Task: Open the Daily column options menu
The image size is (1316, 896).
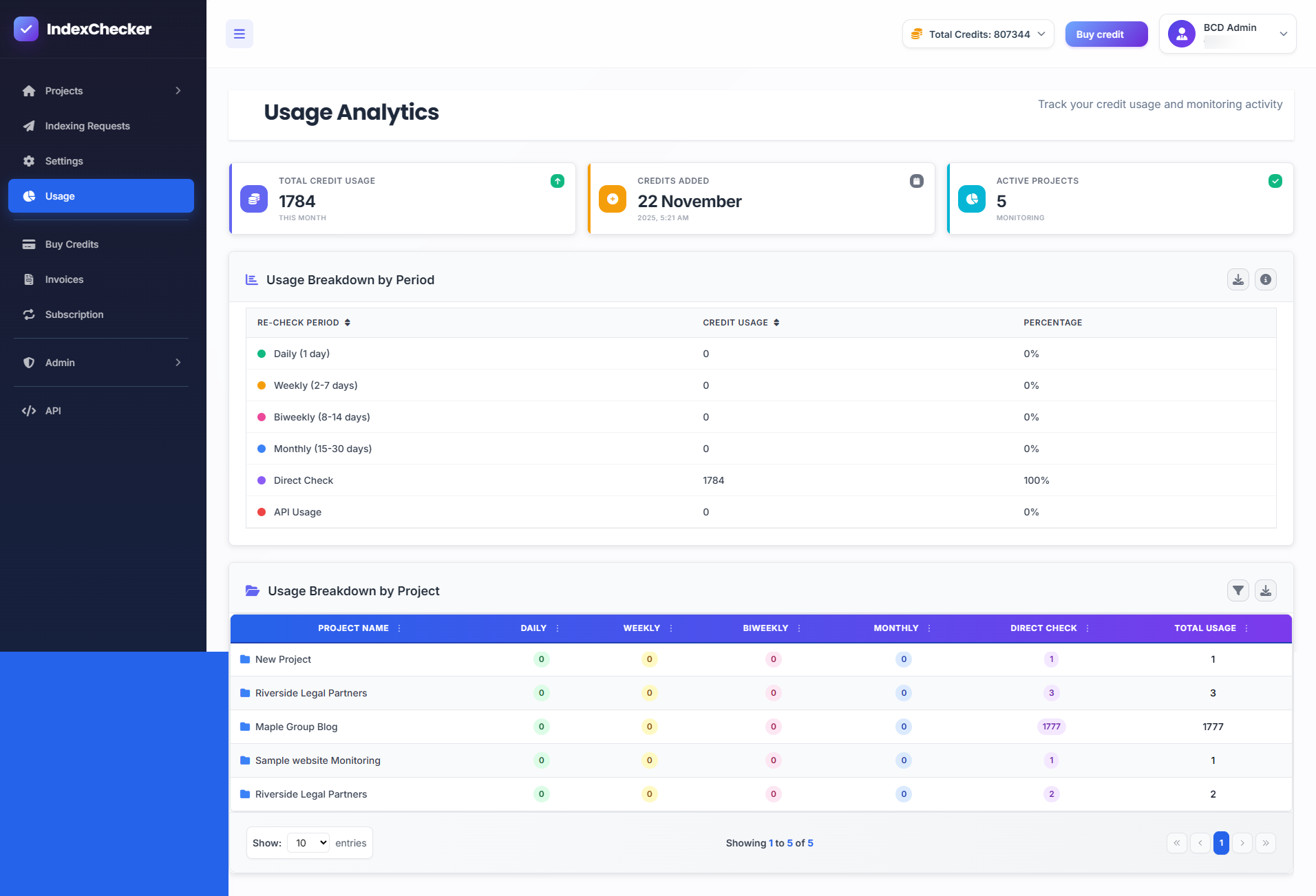Action: pyautogui.click(x=558, y=628)
